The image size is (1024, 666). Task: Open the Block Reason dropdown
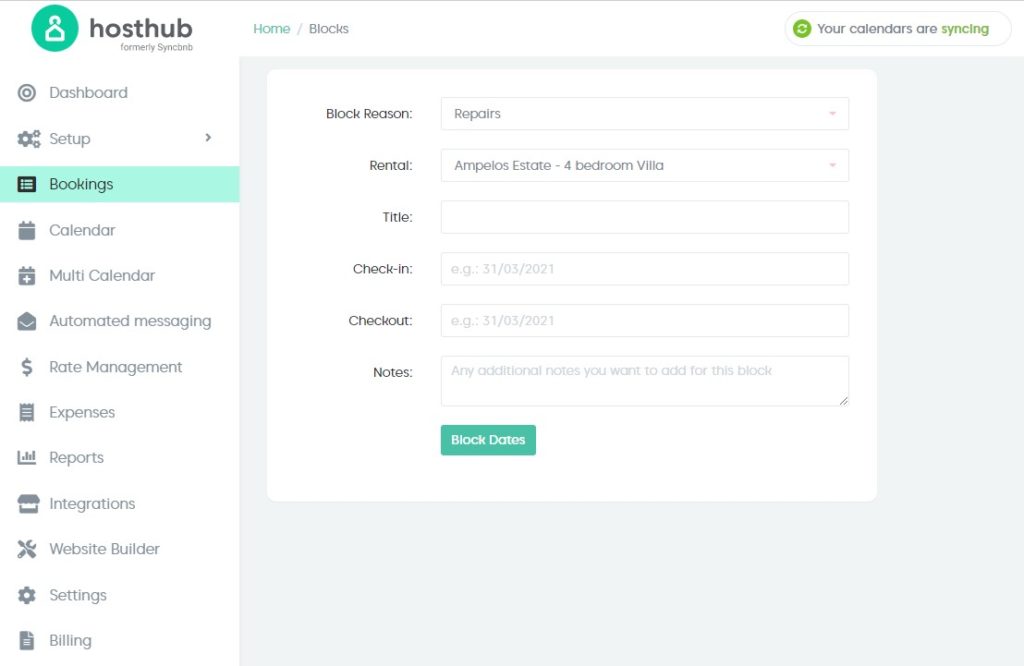(x=645, y=114)
